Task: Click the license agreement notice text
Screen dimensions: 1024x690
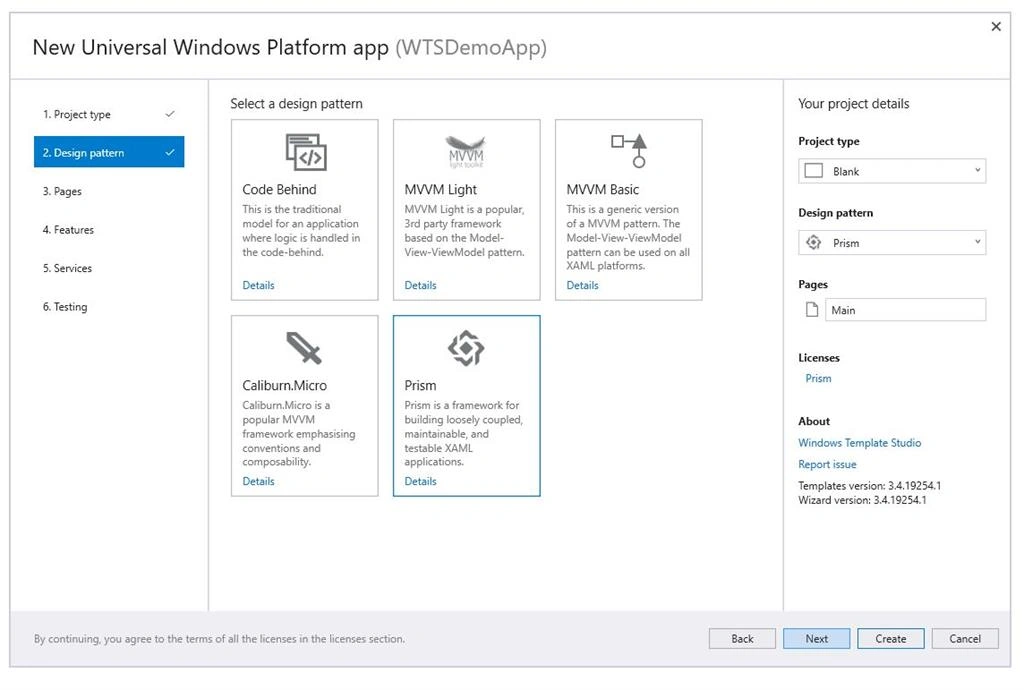Action: pyautogui.click(x=219, y=638)
